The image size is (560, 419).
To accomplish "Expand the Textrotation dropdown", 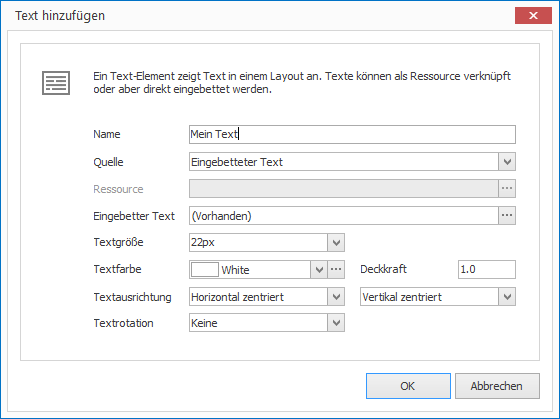I will tap(336, 323).
